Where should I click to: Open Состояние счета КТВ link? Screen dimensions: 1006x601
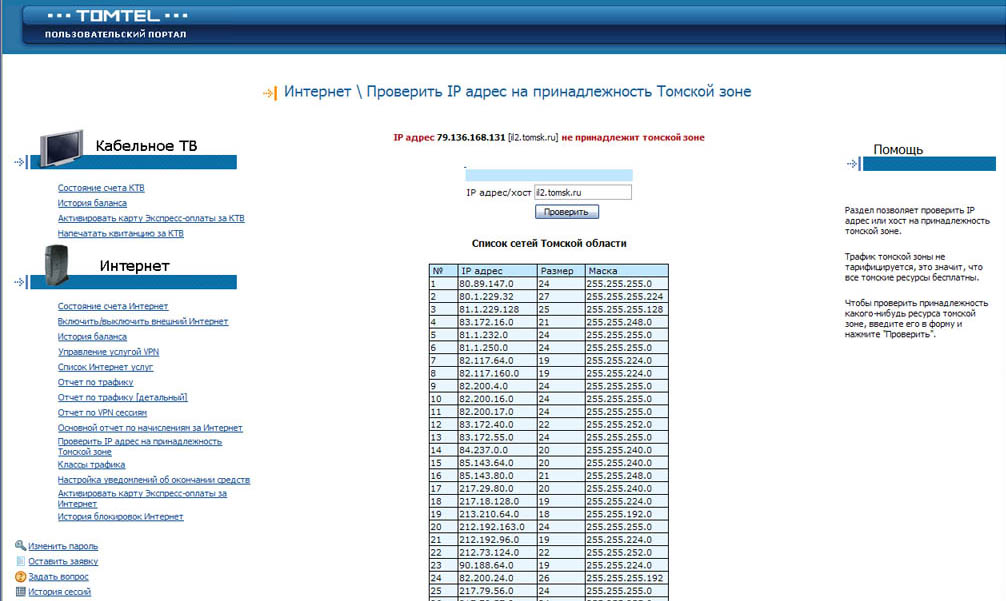click(x=107, y=188)
